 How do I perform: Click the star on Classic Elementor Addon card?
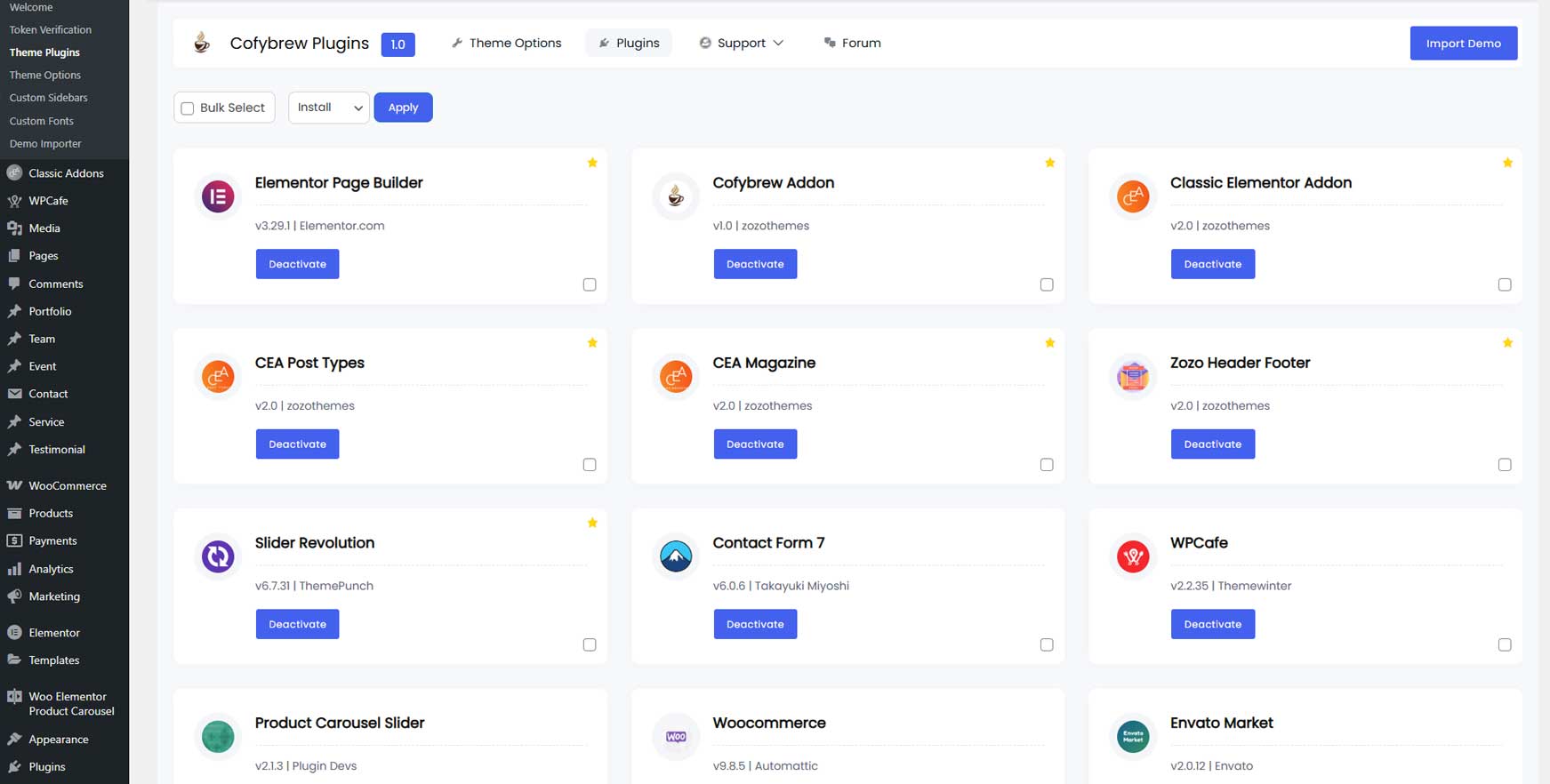click(1507, 163)
